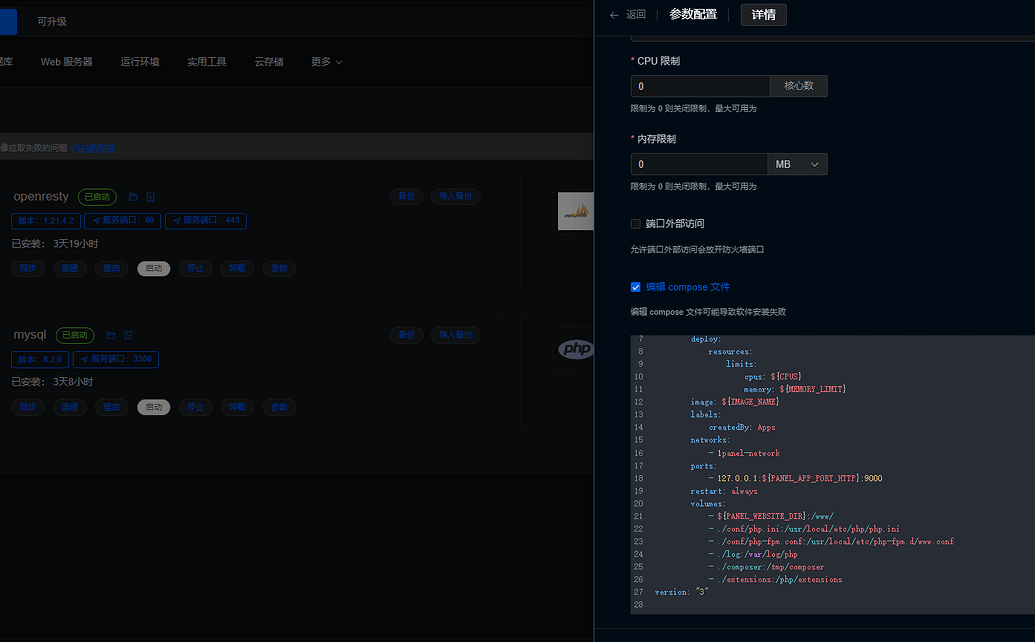This screenshot has height=642, width=1035.
Task: Switch to the 实用工具 tab
Action: click(207, 61)
